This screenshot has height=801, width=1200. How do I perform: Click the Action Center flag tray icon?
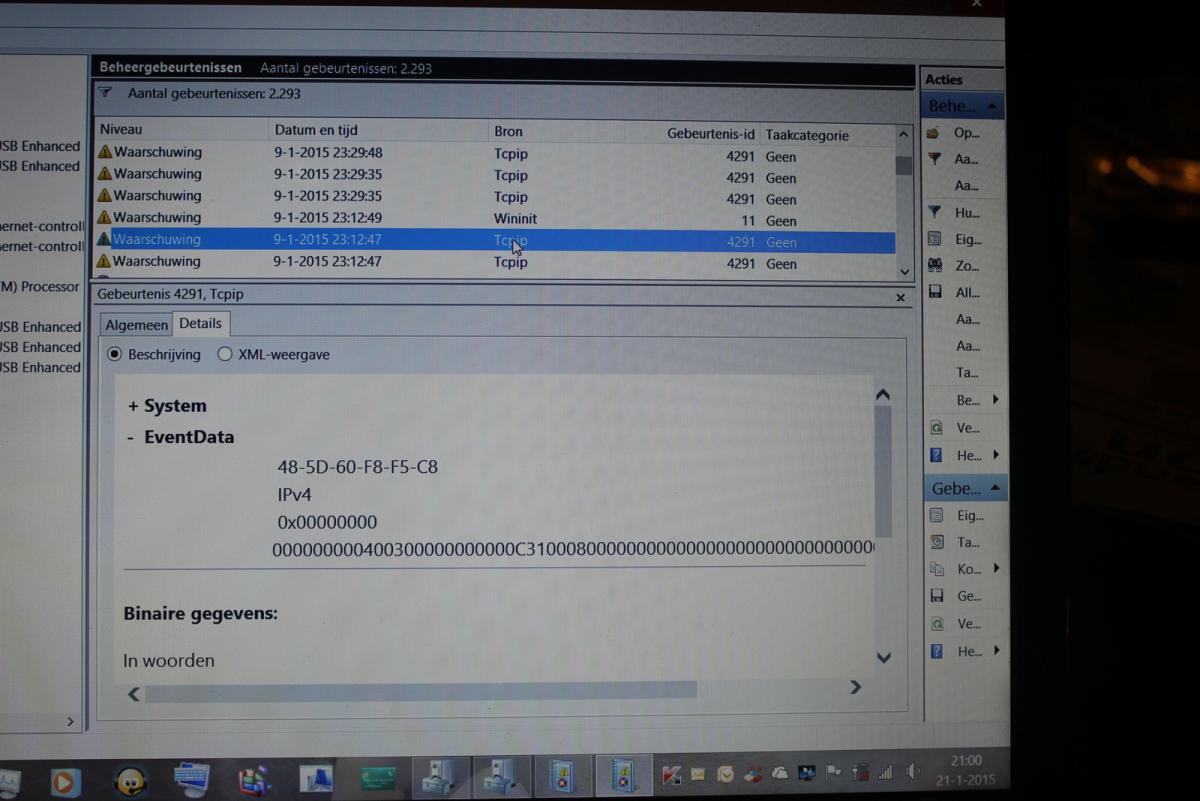(833, 773)
